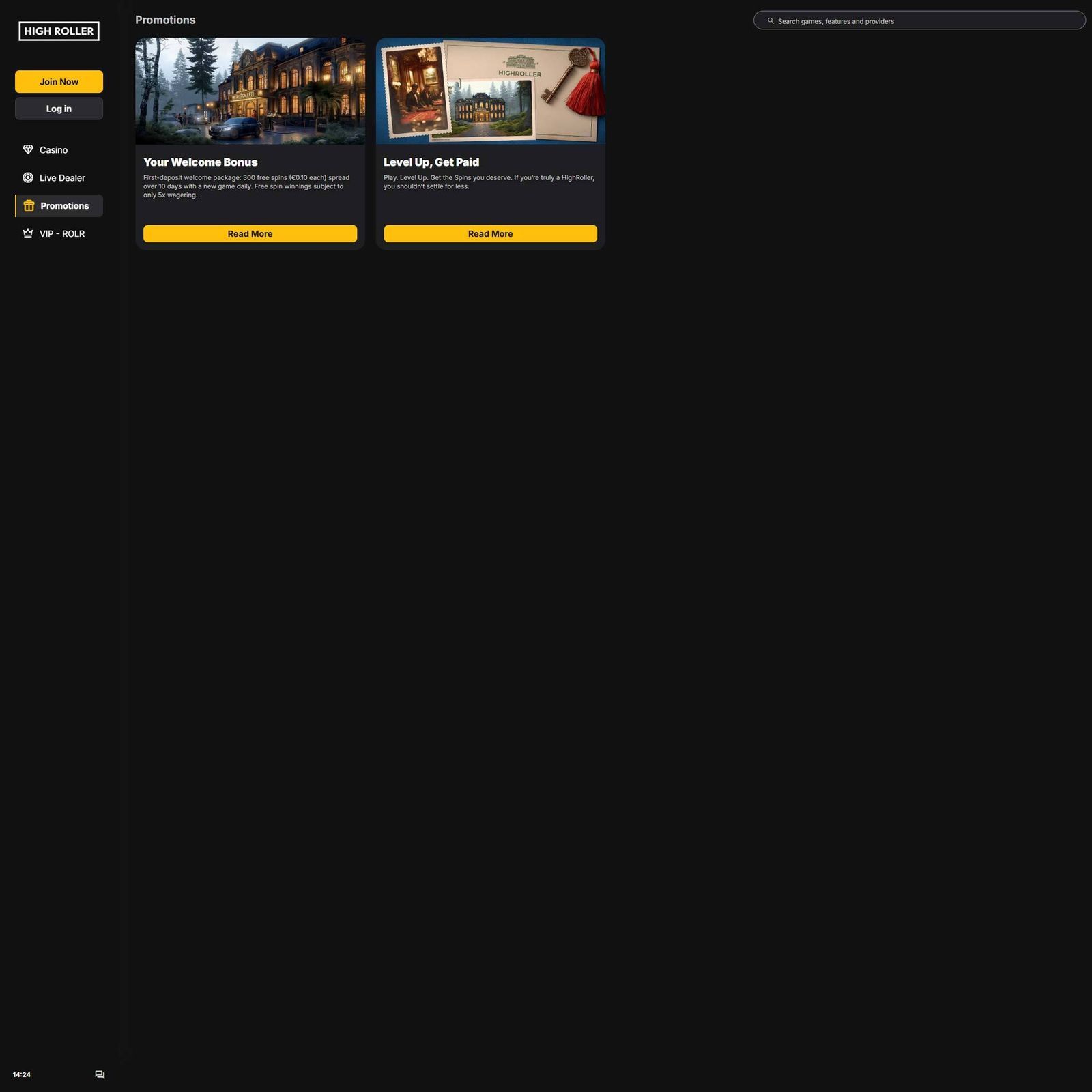1092x1092 pixels.
Task: Read more about Level Up, Get Paid
Action: point(490,233)
